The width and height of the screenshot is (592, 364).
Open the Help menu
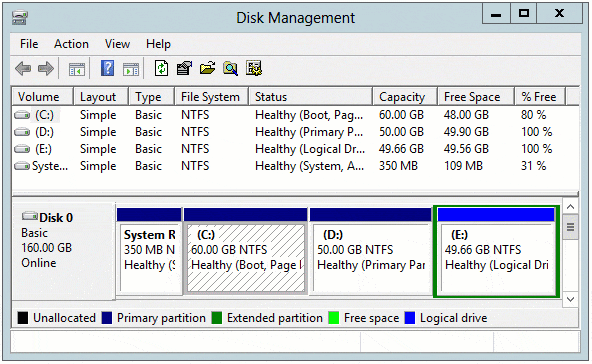(x=158, y=44)
